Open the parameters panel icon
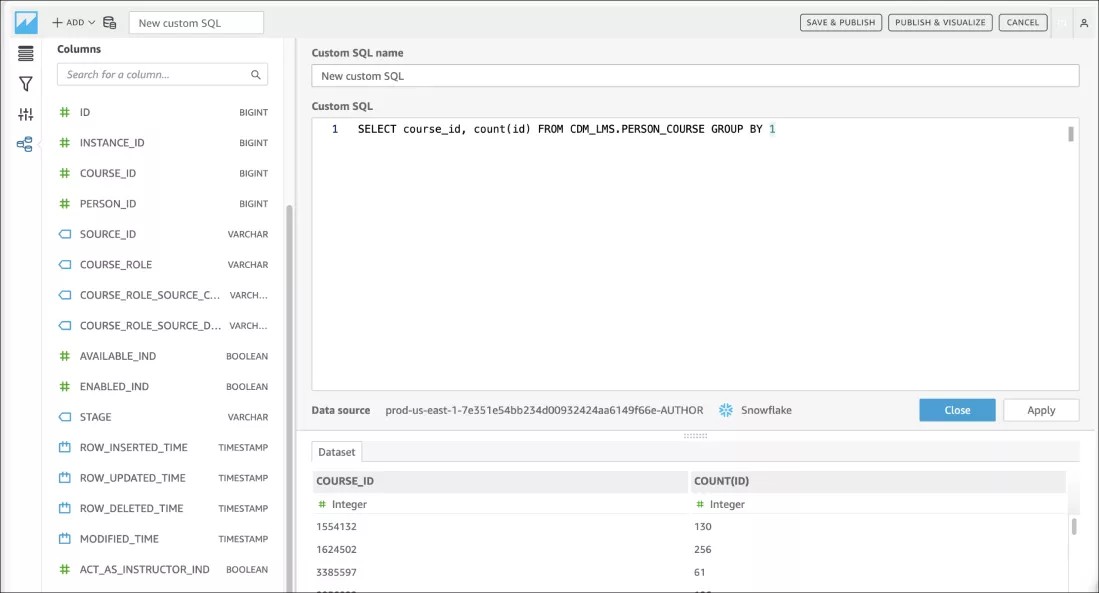This screenshot has height=593, width=1099. (23, 114)
